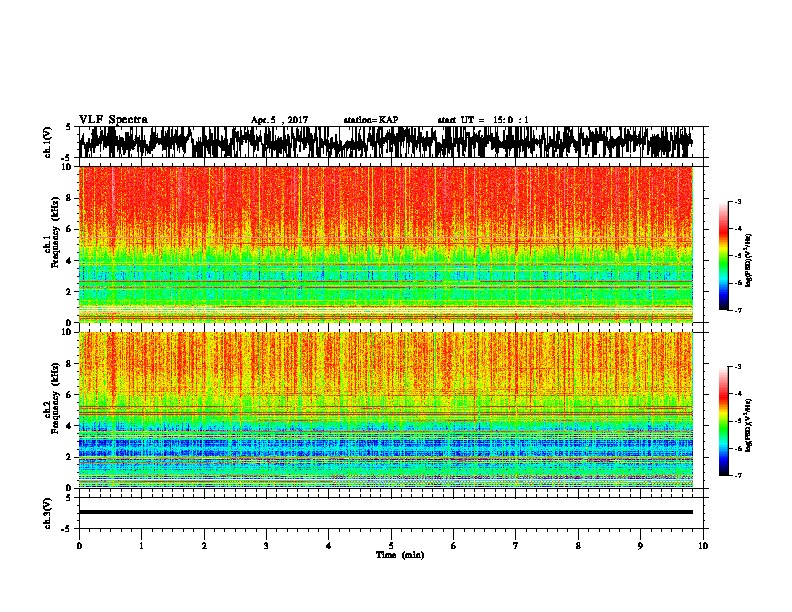Screen dimensions: 792x612
Task: Click the "Time (min)" axis label
Action: pos(400,555)
